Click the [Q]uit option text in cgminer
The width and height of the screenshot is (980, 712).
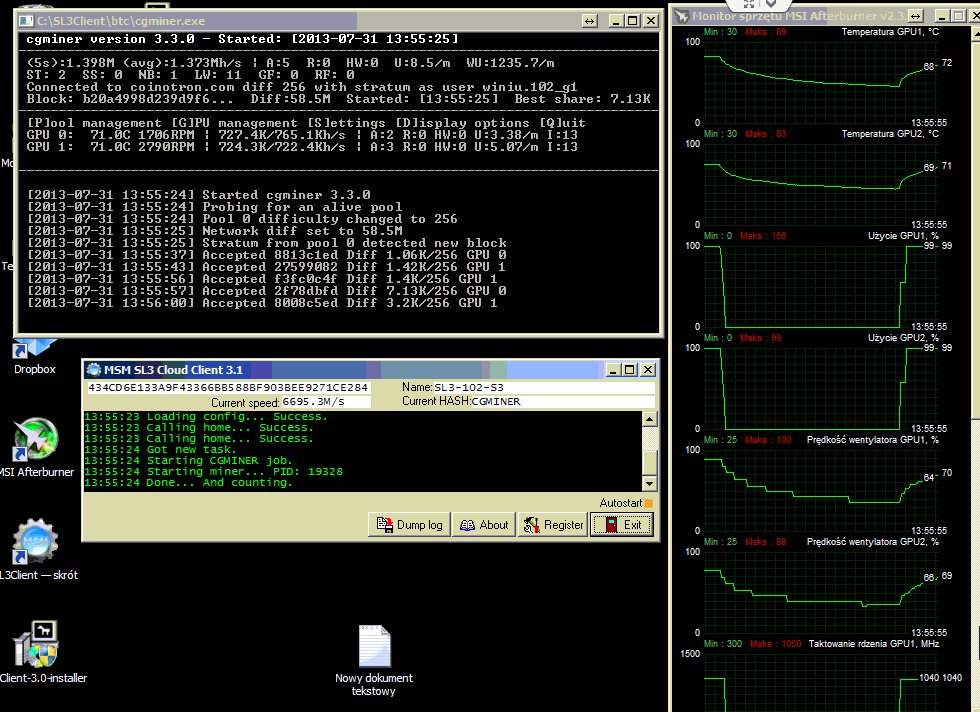point(562,123)
